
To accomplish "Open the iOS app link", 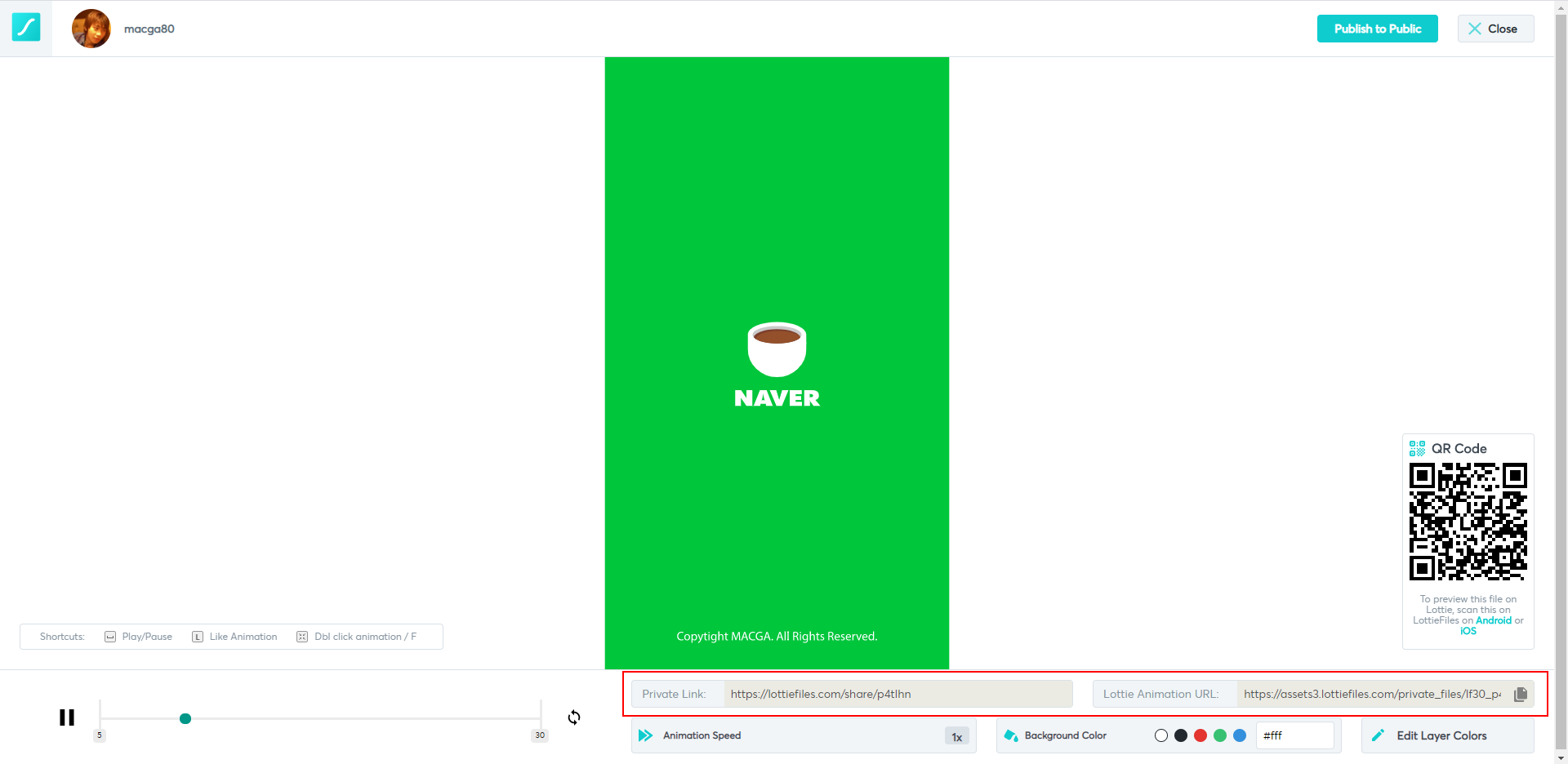I will tap(1468, 631).
